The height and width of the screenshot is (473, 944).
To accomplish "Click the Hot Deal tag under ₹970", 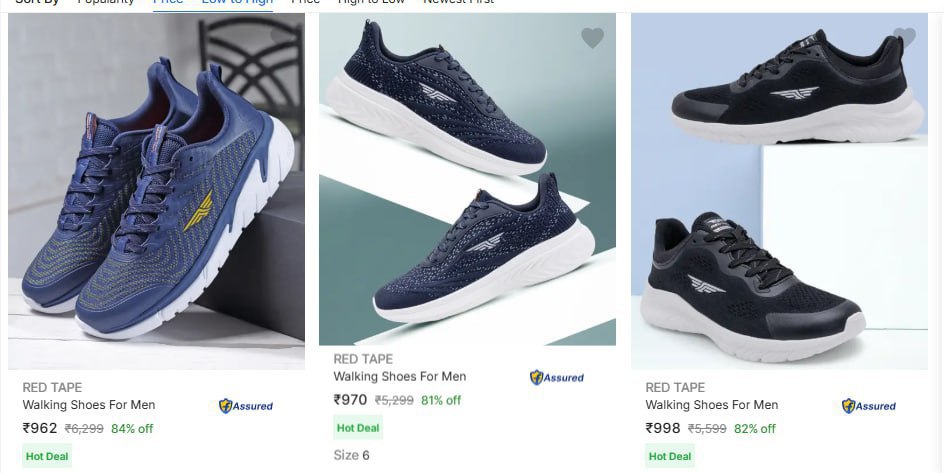I will click(x=358, y=428).
